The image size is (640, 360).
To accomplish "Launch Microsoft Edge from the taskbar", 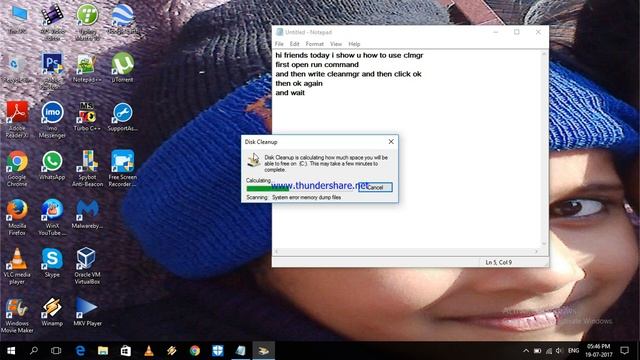I will click(x=80, y=351).
